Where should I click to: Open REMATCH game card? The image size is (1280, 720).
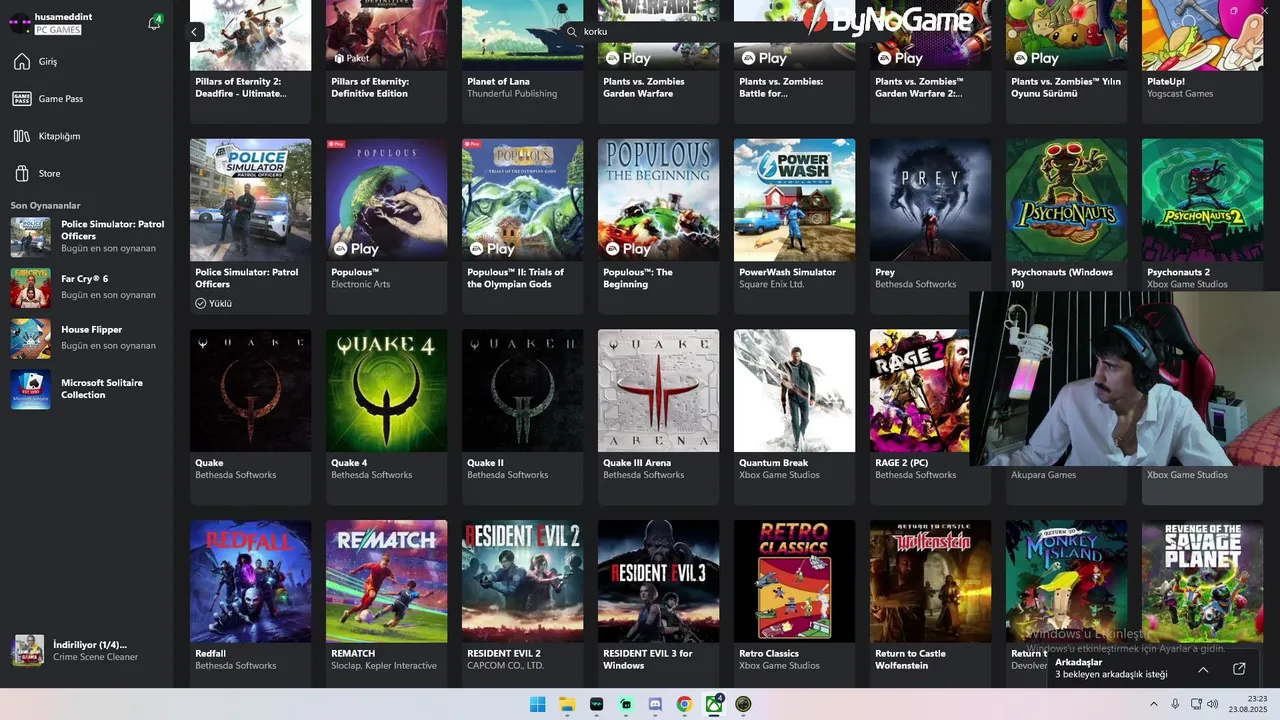tap(386, 604)
